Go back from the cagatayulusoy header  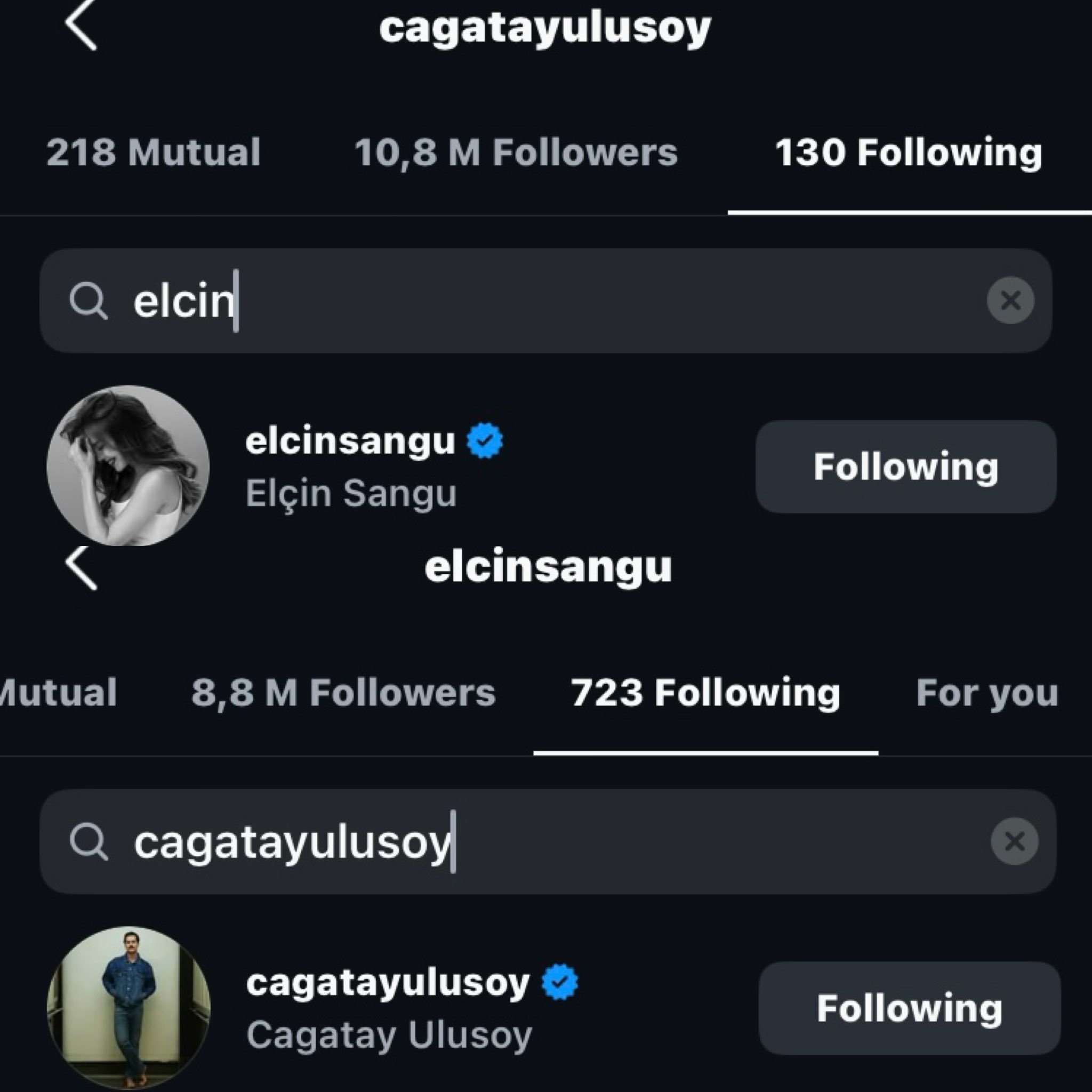(x=81, y=26)
